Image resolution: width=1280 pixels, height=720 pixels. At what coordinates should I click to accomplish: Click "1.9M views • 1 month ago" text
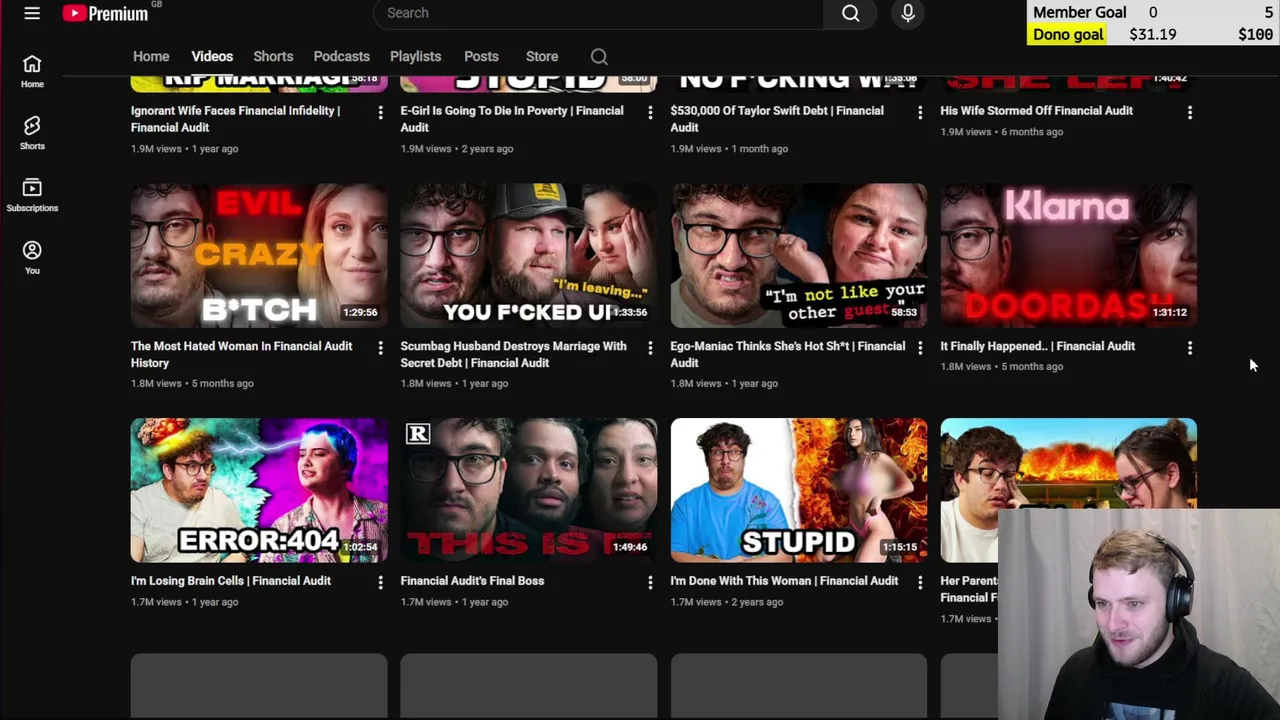[729, 149]
